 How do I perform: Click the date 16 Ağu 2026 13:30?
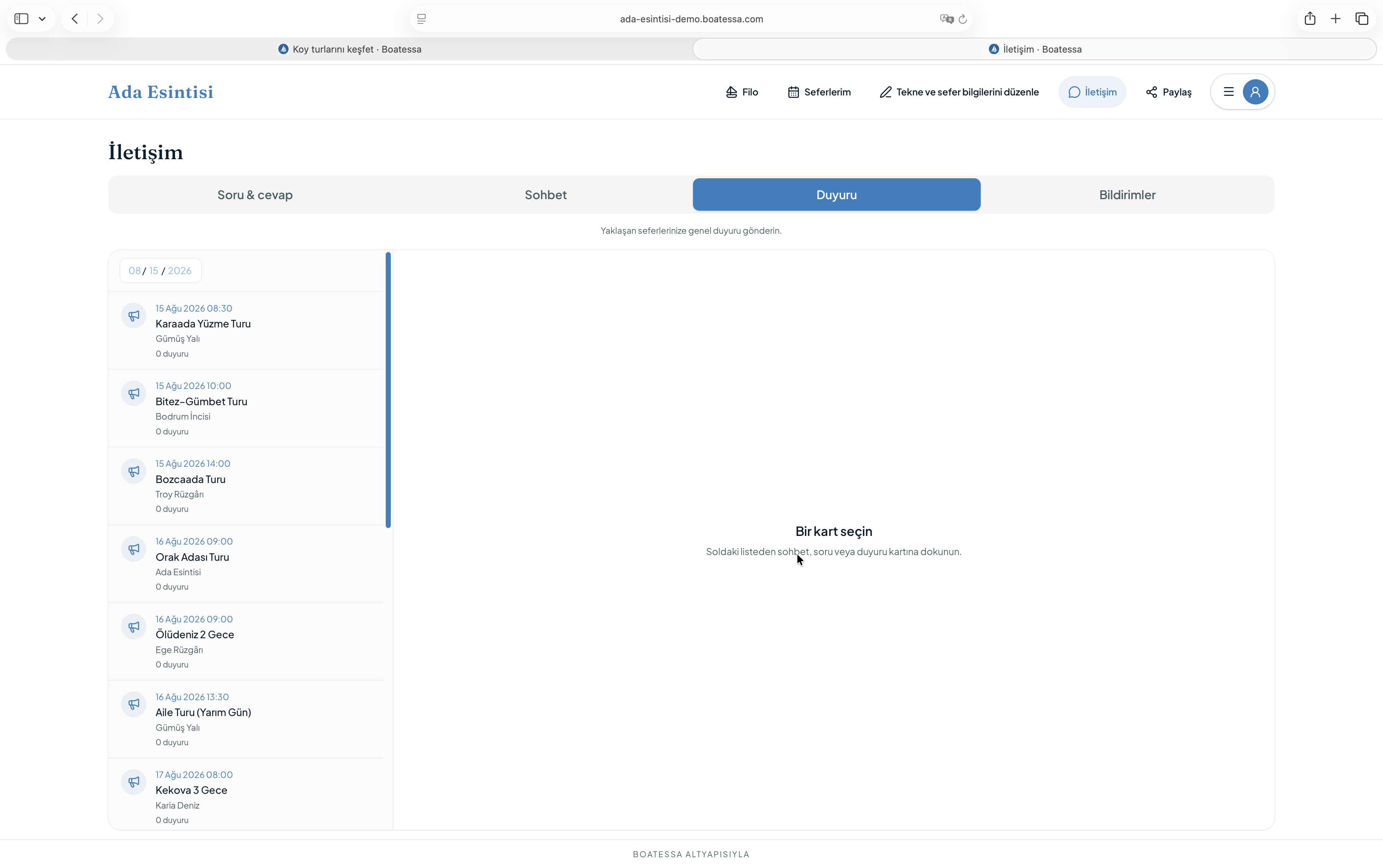click(192, 697)
